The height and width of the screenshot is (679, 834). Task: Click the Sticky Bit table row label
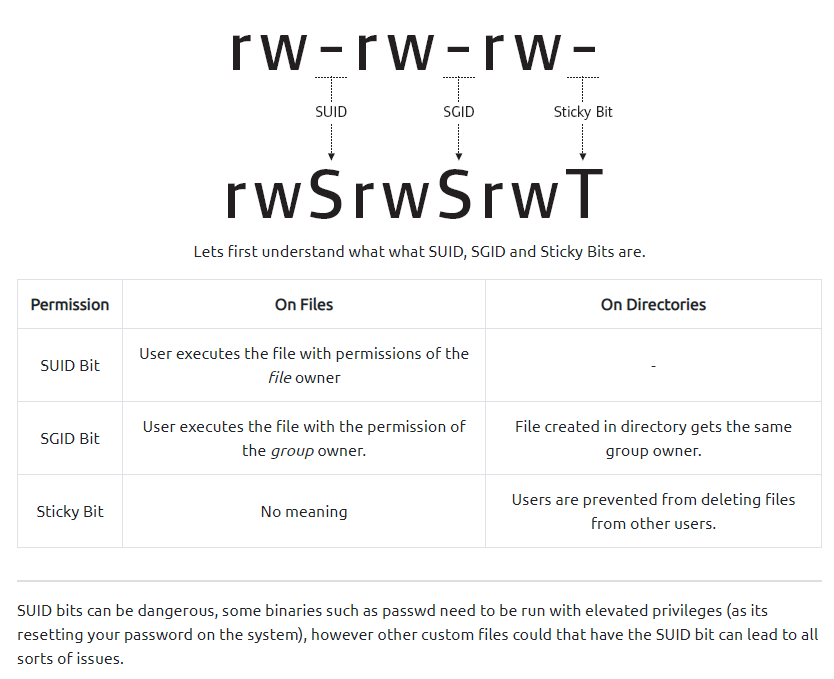[70, 512]
